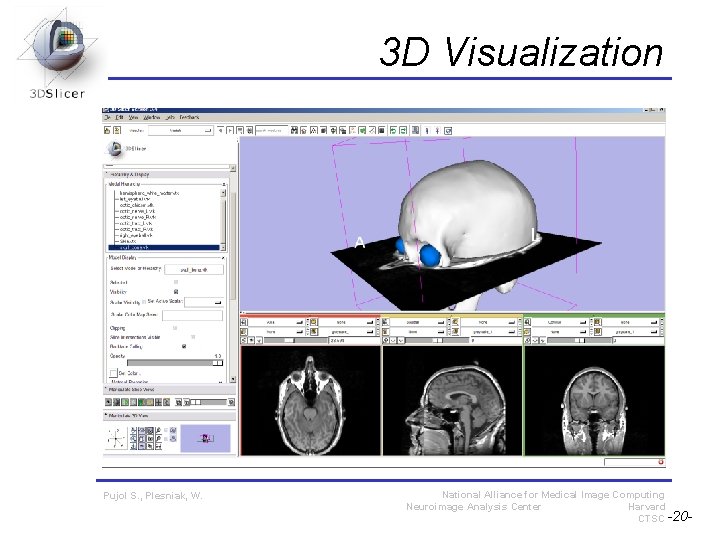
Task: Click the Opacity slider
Action: coord(175,363)
